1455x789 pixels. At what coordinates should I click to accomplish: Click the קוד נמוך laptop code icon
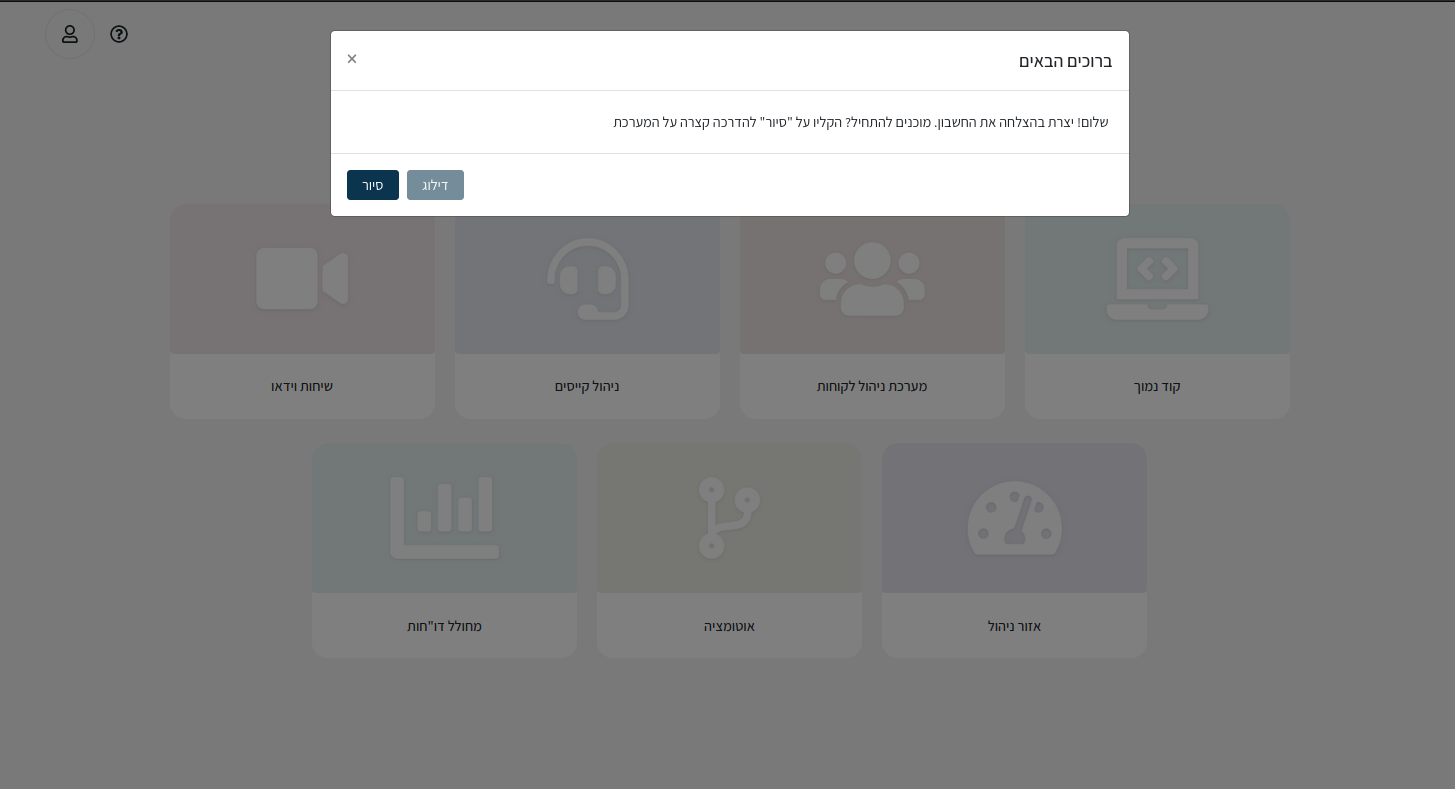(x=1157, y=279)
